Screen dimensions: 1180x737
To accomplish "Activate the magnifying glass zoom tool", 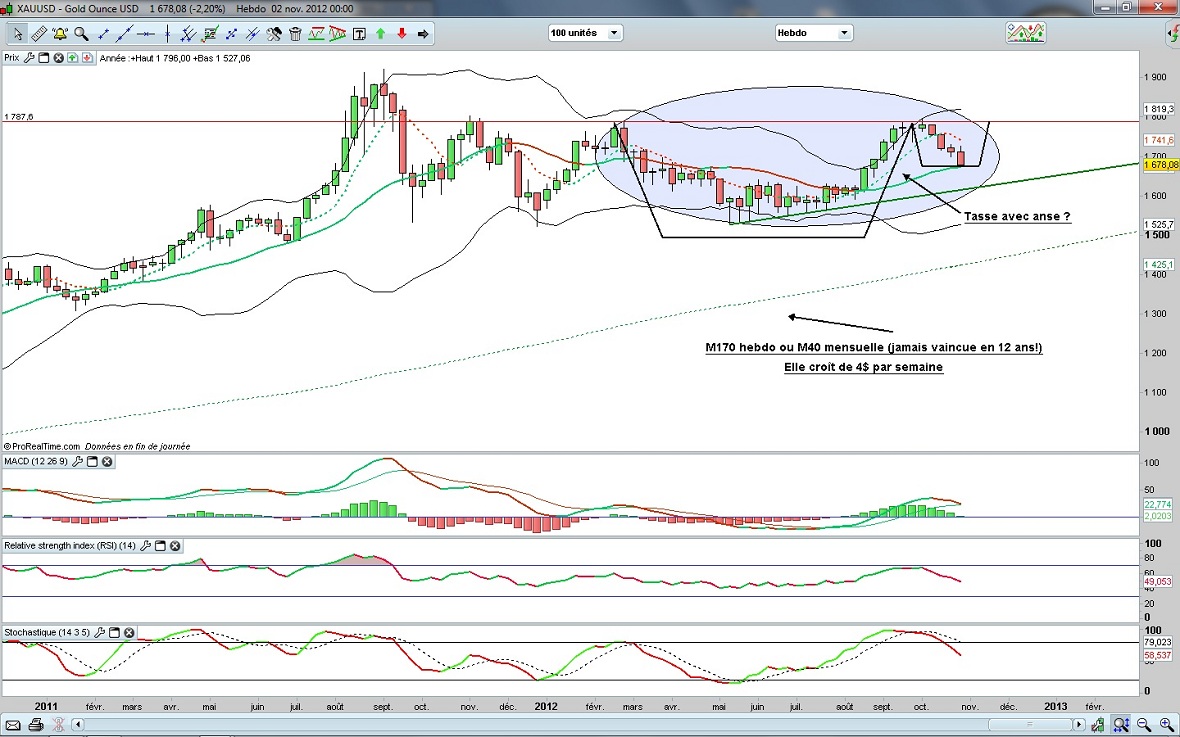I will coord(81,34).
